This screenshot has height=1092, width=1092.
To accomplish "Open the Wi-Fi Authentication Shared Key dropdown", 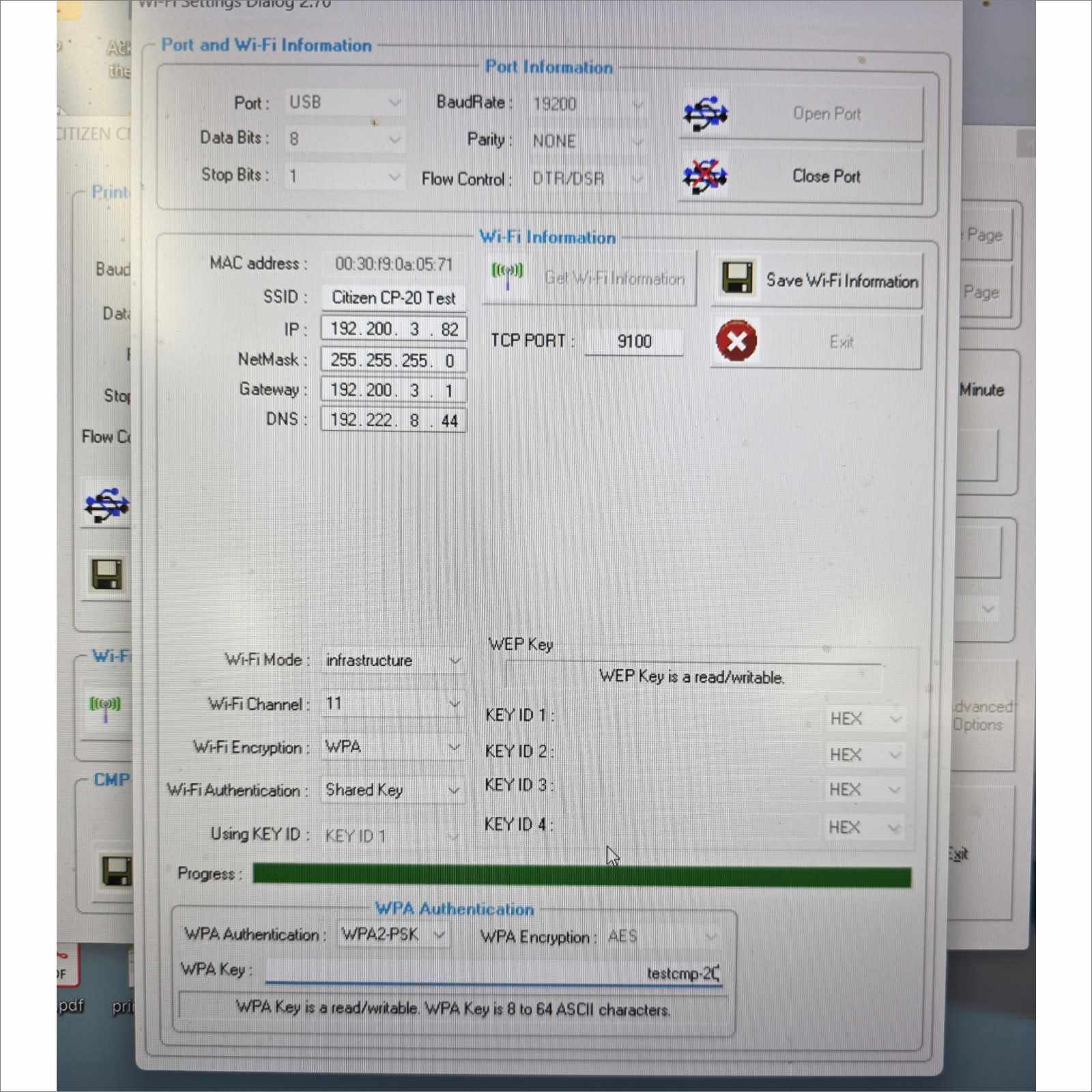I will (392, 790).
